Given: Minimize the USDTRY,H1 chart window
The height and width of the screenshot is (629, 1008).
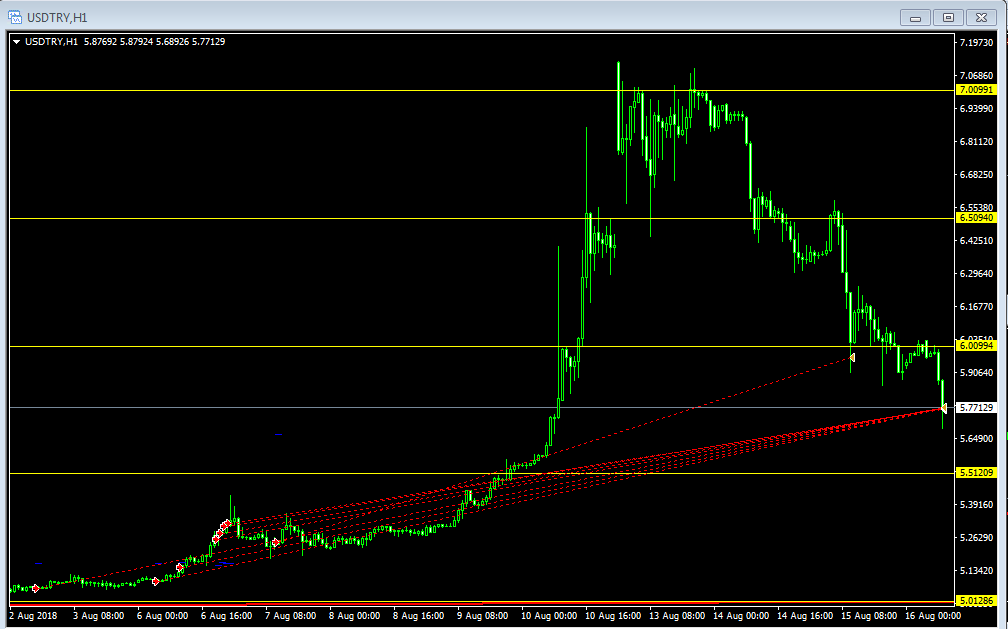Looking at the screenshot, I should tap(915, 17).
